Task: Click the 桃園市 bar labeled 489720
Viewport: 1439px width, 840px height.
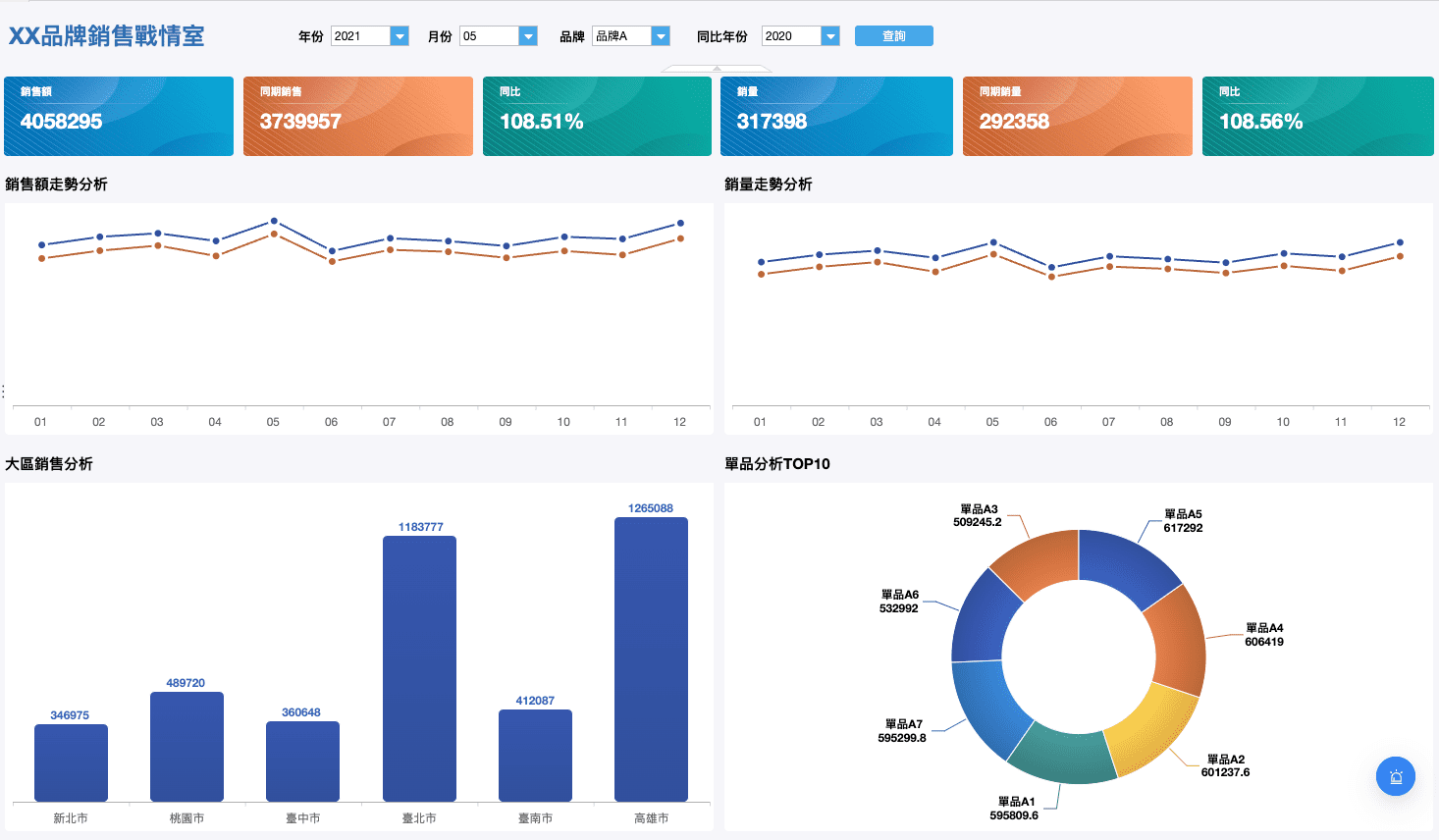Action: pyautogui.click(x=187, y=746)
